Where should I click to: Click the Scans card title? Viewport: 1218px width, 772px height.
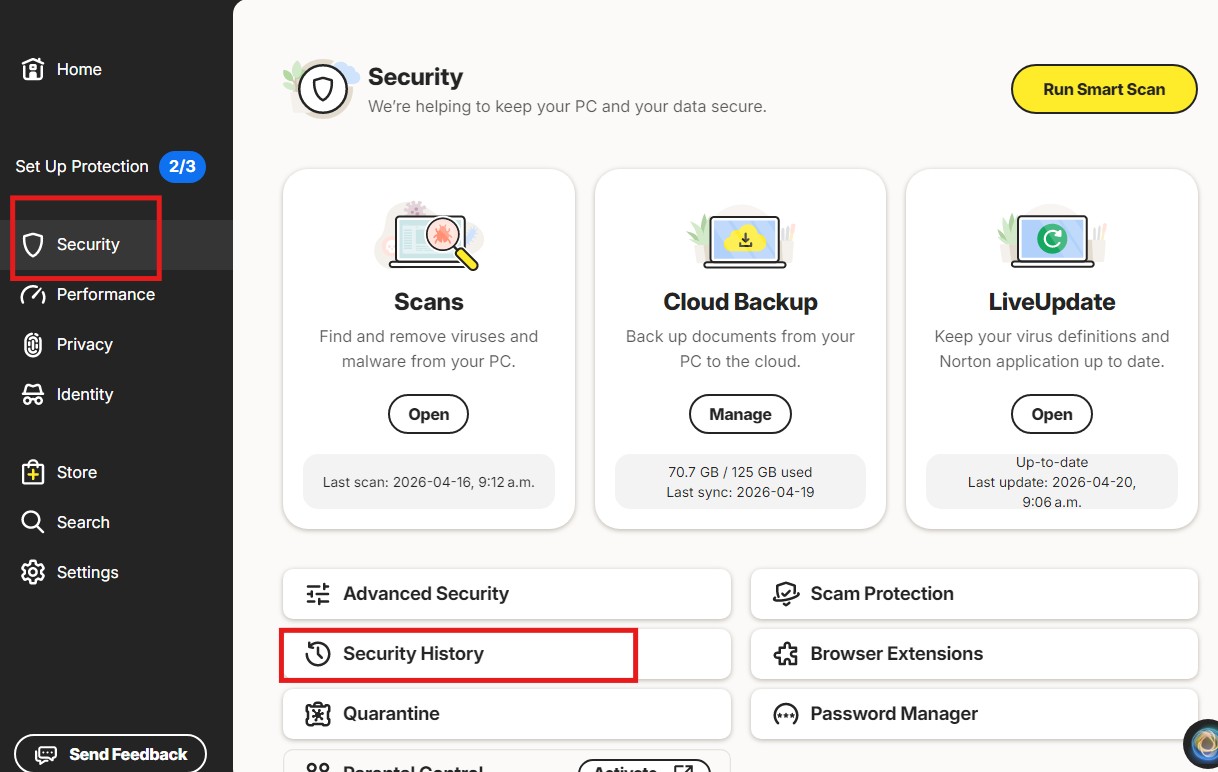(429, 302)
